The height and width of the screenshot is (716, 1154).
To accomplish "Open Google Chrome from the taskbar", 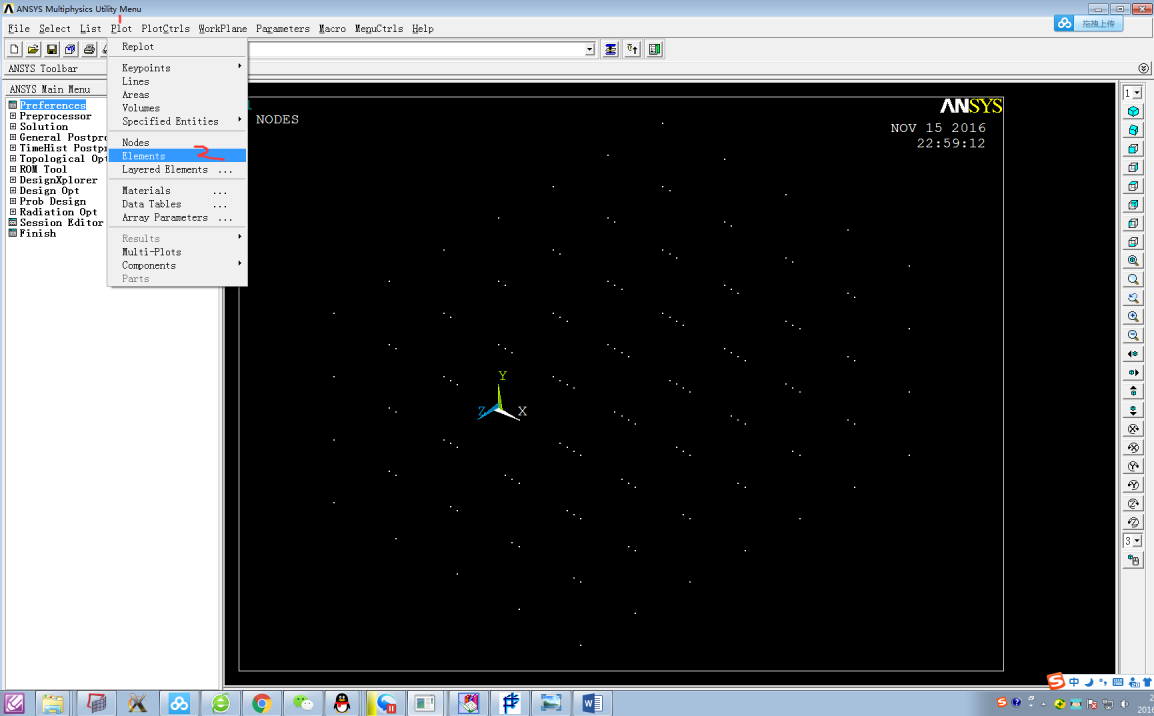I will [262, 703].
